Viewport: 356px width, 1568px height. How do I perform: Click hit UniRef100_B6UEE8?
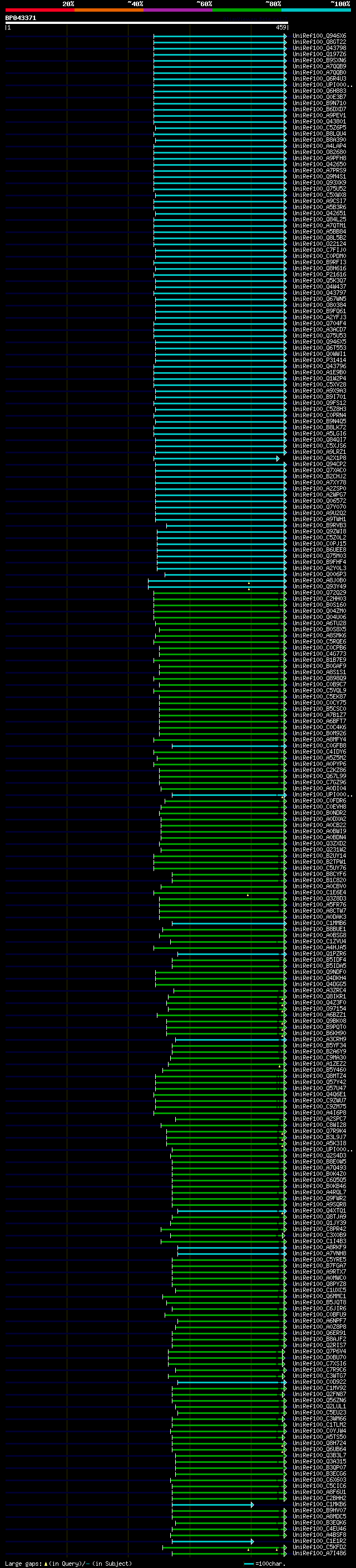(319, 550)
